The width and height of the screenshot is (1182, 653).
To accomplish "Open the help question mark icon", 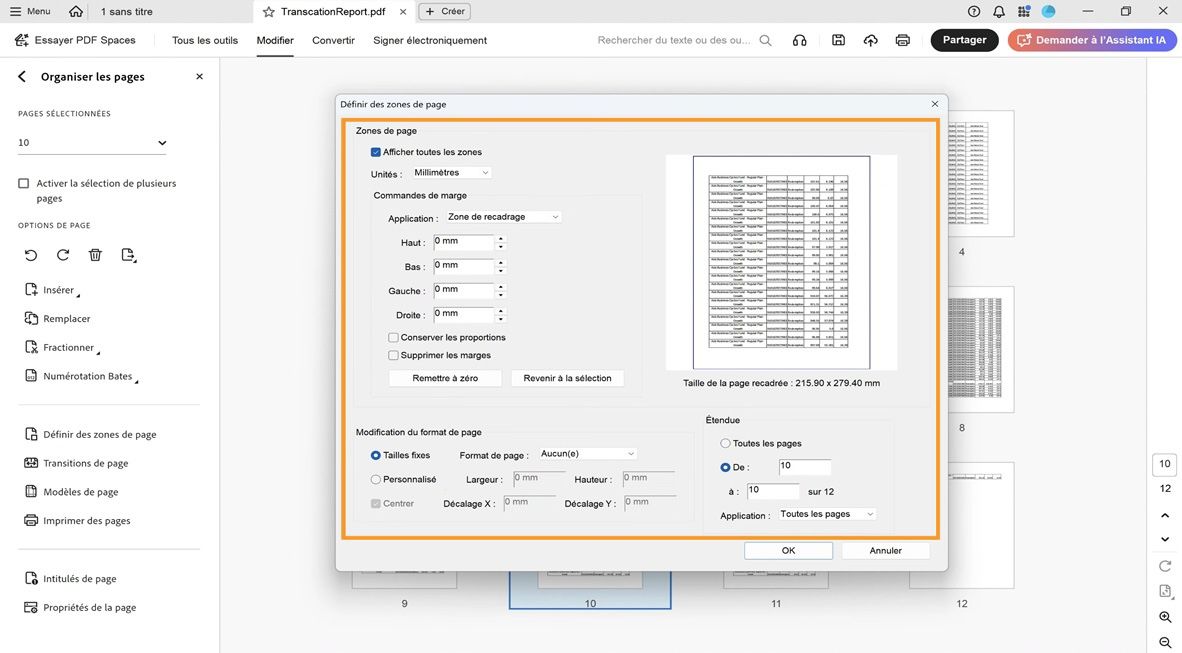I will point(974,11).
